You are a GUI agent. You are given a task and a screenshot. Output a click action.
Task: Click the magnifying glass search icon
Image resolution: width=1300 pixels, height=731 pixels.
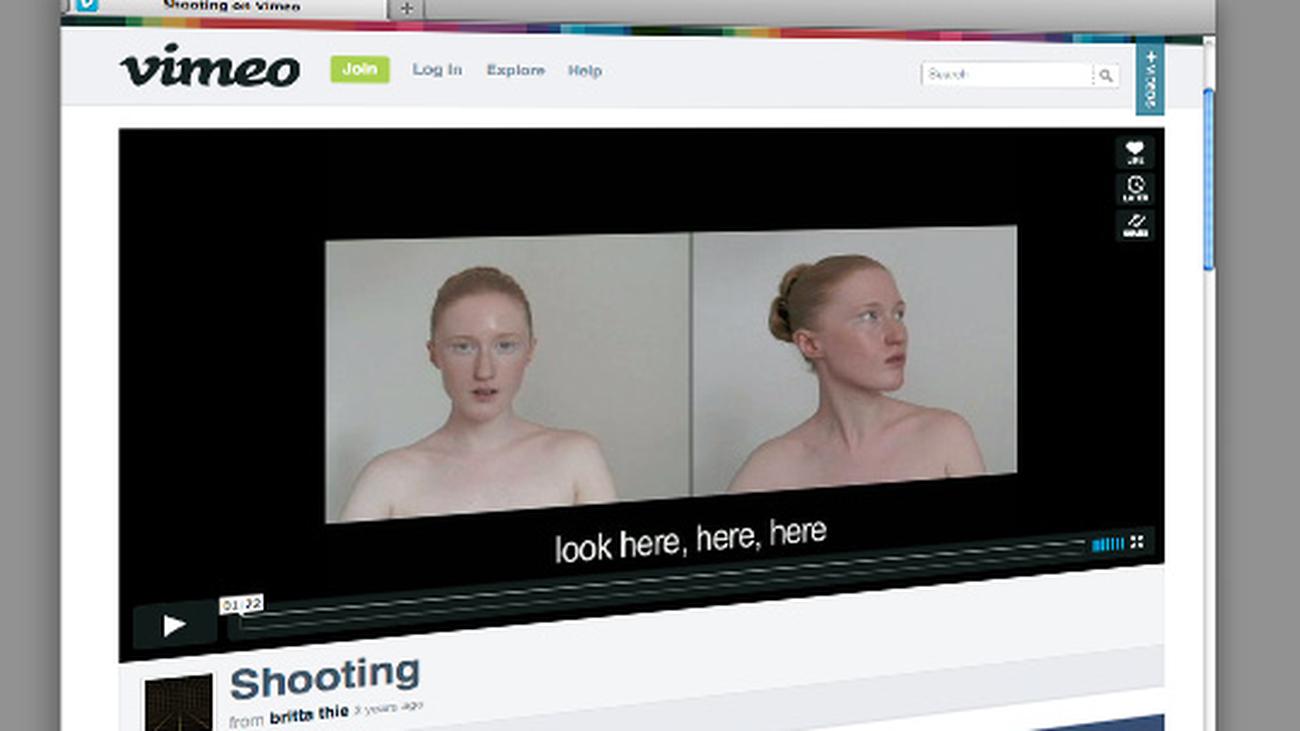coord(1105,75)
